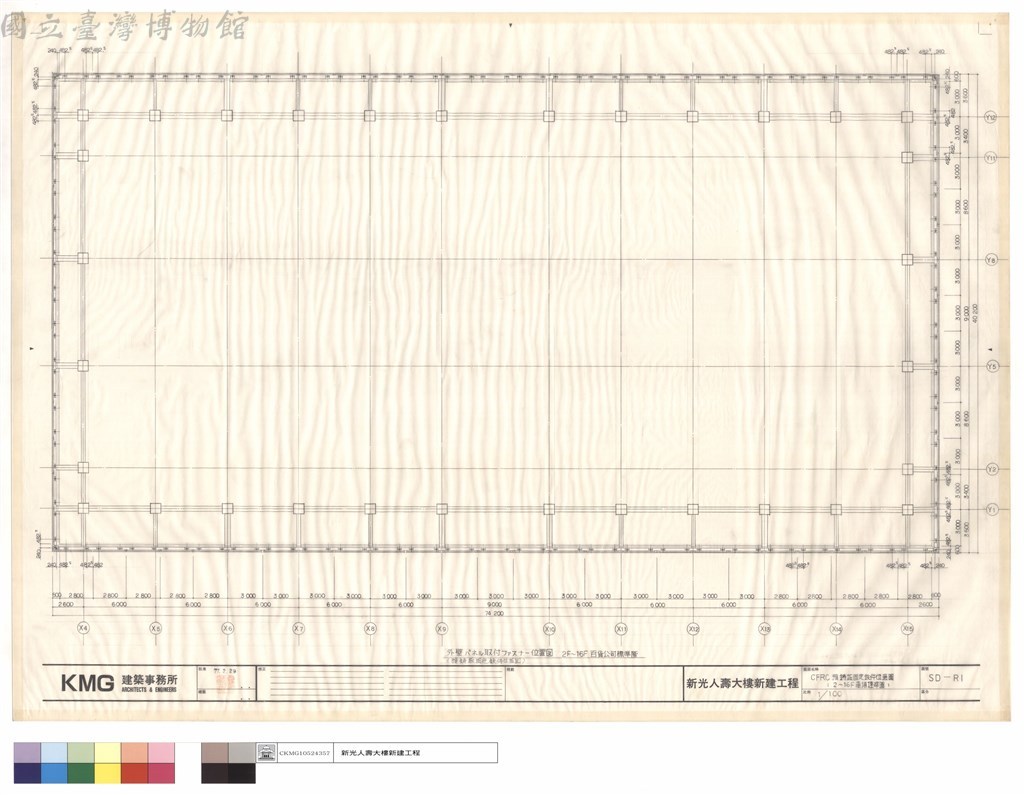Click the light pink color swatch
Image resolution: width=1024 pixels, height=795 pixels.
click(161, 753)
